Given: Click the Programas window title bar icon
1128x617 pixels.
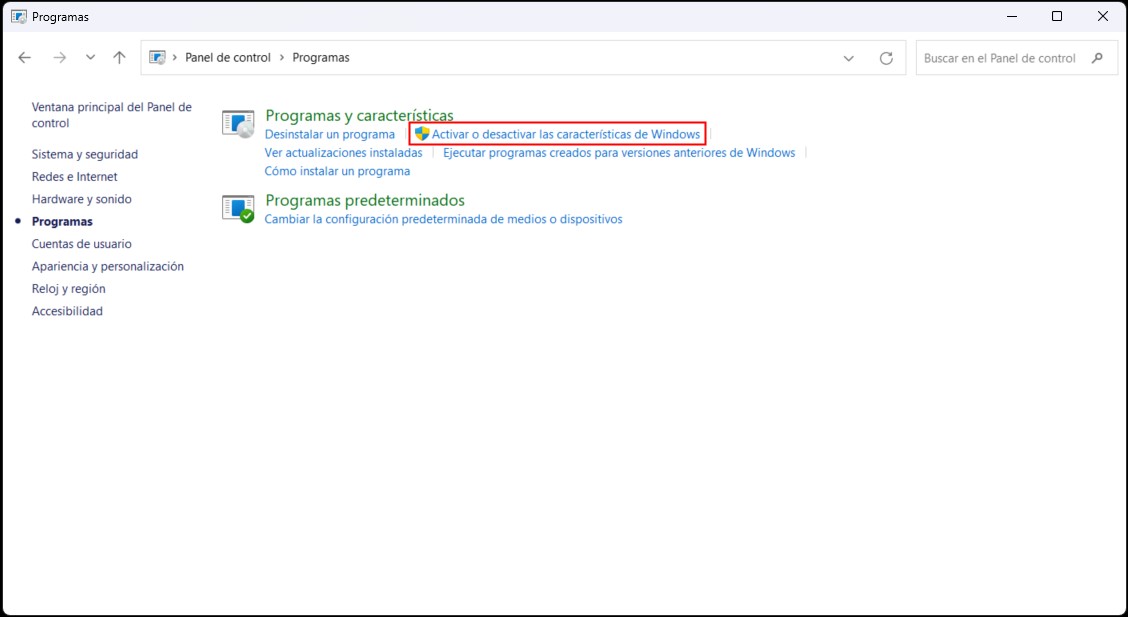Looking at the screenshot, I should 19,17.
